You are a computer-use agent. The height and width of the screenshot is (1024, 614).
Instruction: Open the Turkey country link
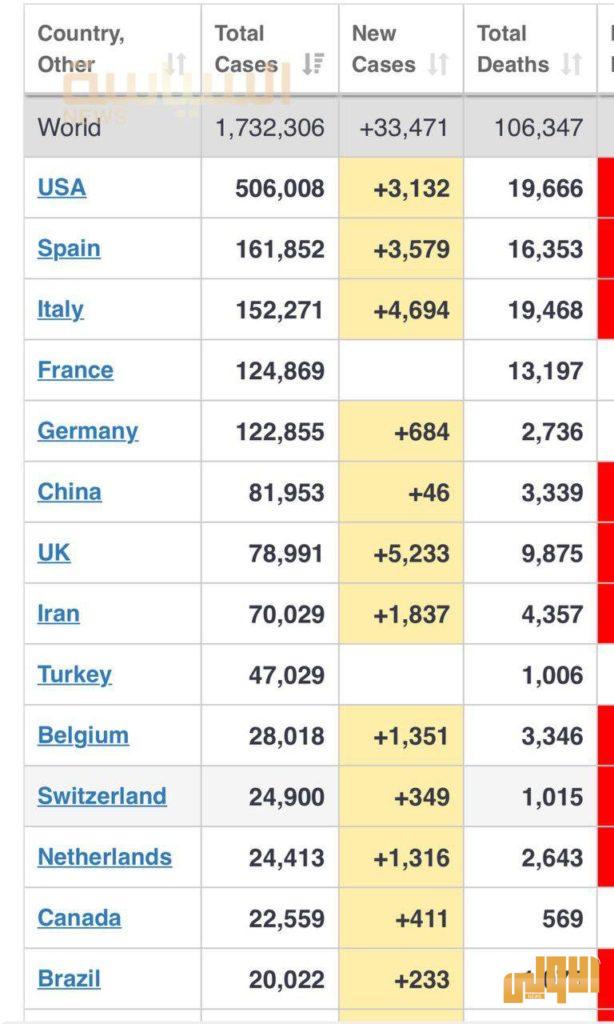(x=74, y=675)
